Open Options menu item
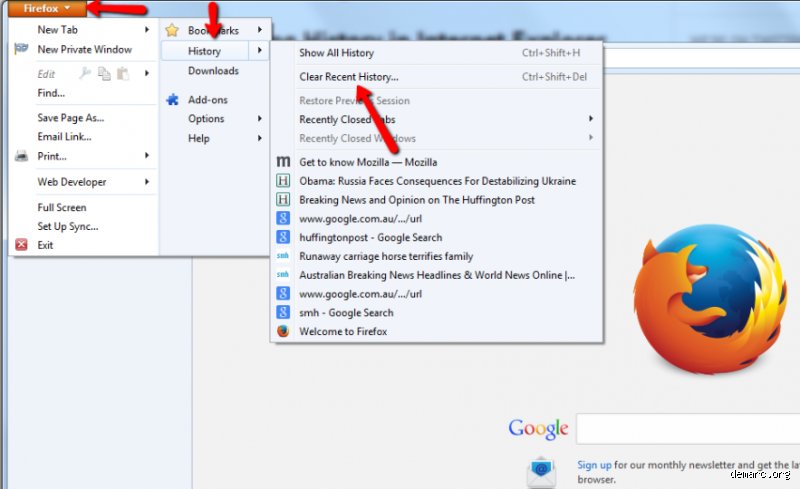The image size is (800, 489). pyautogui.click(x=206, y=118)
